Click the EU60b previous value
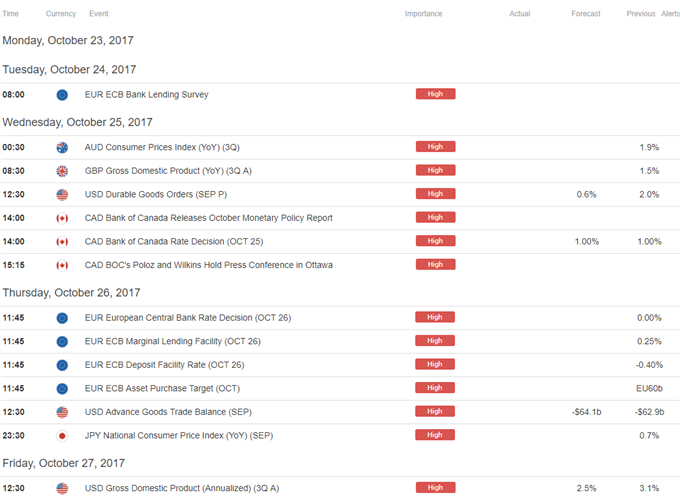 (649, 388)
